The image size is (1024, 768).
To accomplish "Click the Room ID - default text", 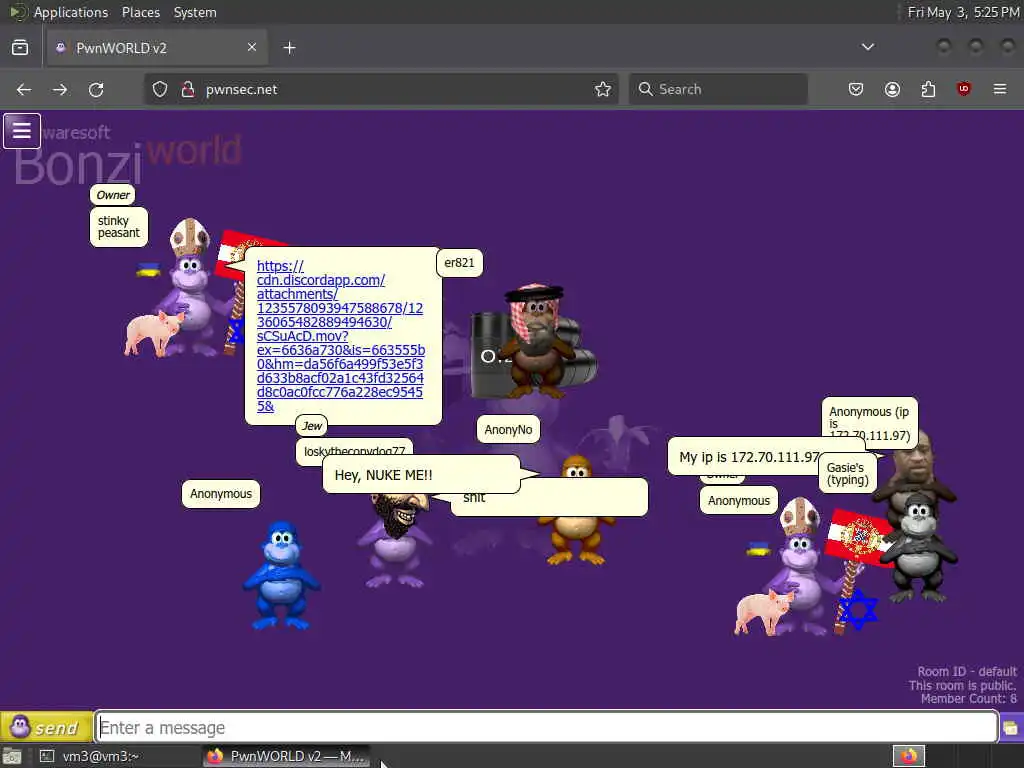I will tap(967, 671).
